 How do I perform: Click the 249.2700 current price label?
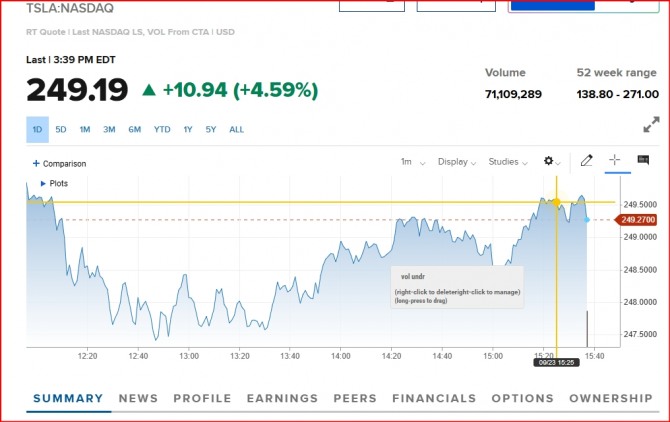[637, 220]
